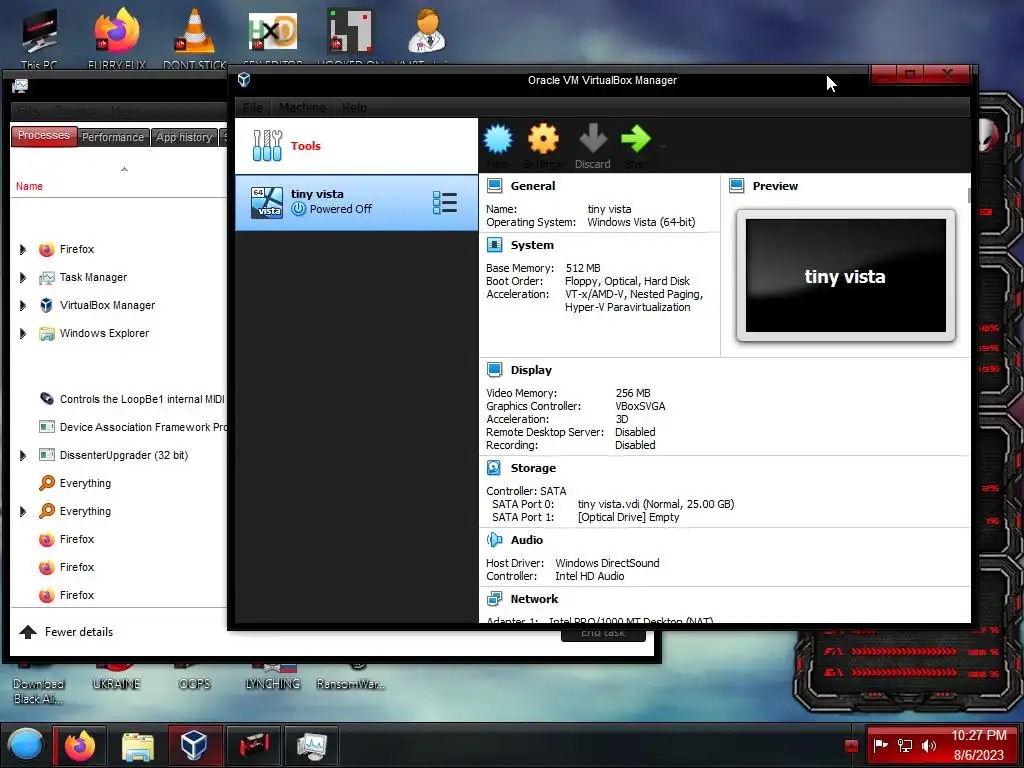
Task: Select the Device Association Framework process row
Action: (119, 427)
